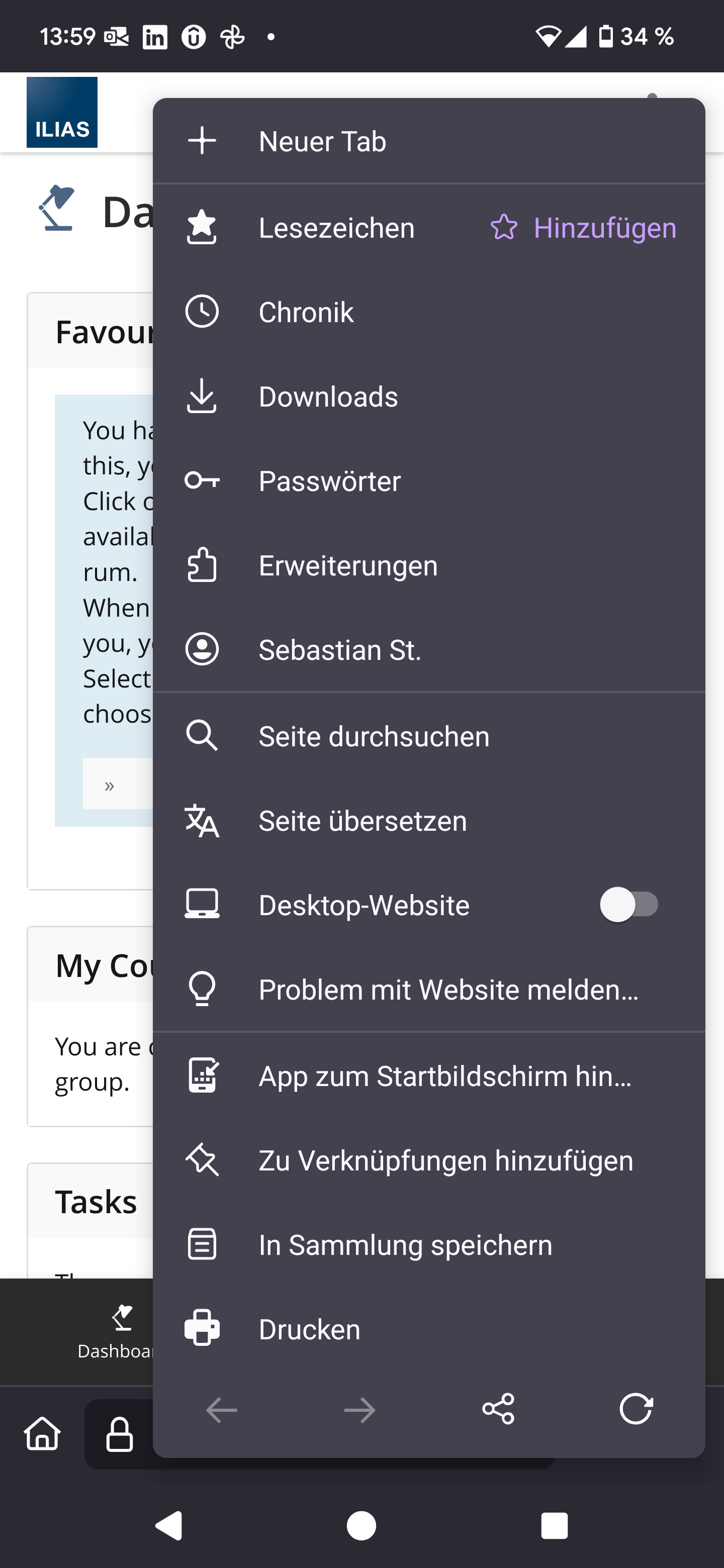The height and width of the screenshot is (1568, 724).
Task: Reload the page with refresh icon
Action: coord(636,1409)
